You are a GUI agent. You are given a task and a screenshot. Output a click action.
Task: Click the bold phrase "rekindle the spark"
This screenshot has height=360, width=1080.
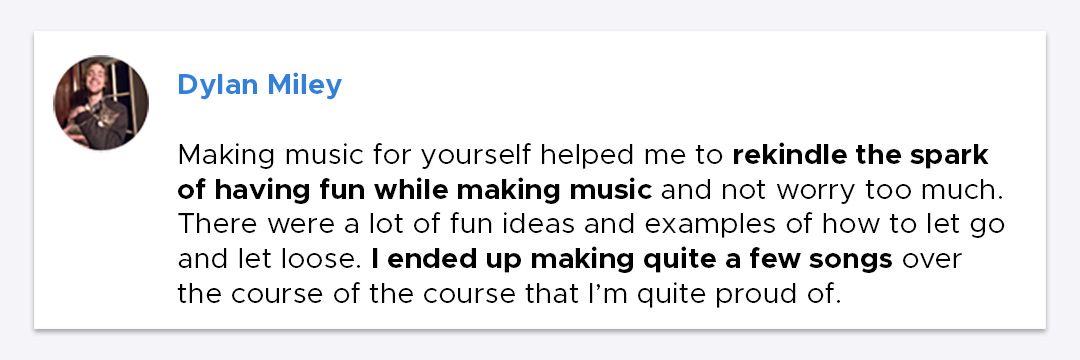point(860,156)
